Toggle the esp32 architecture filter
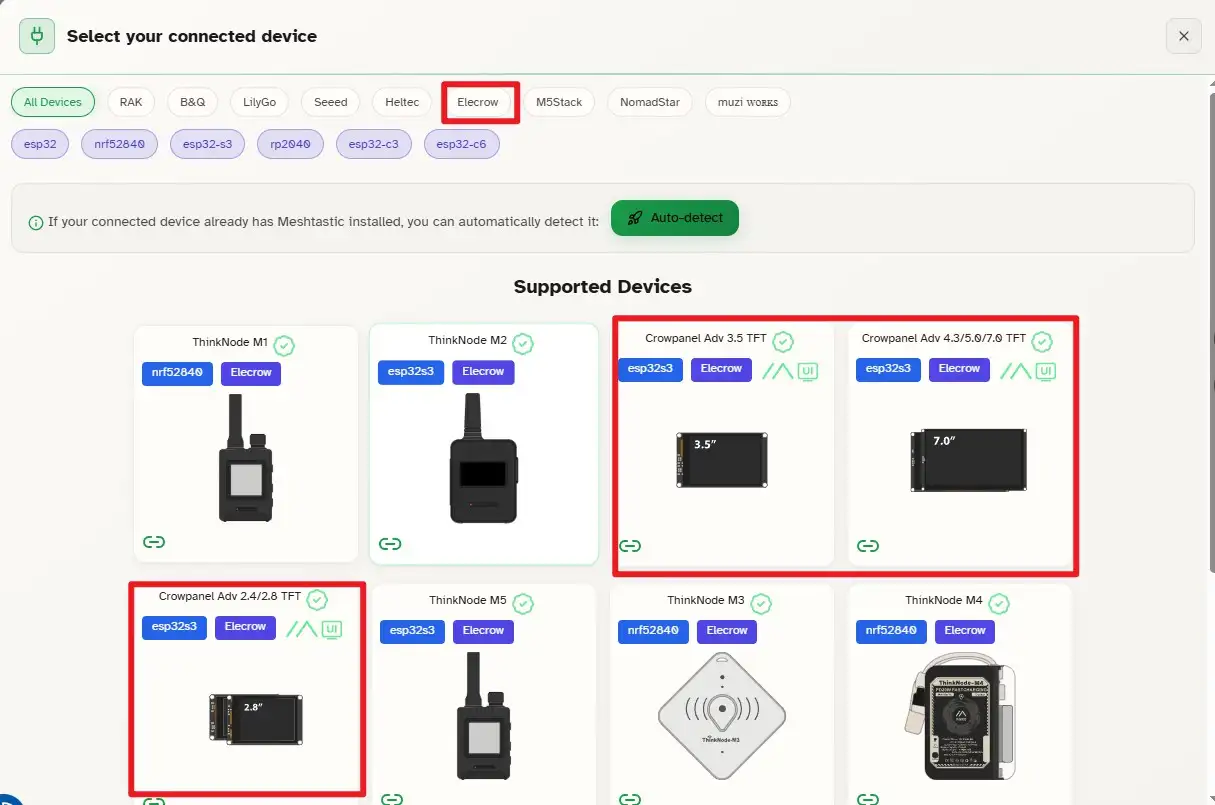 tap(40, 144)
